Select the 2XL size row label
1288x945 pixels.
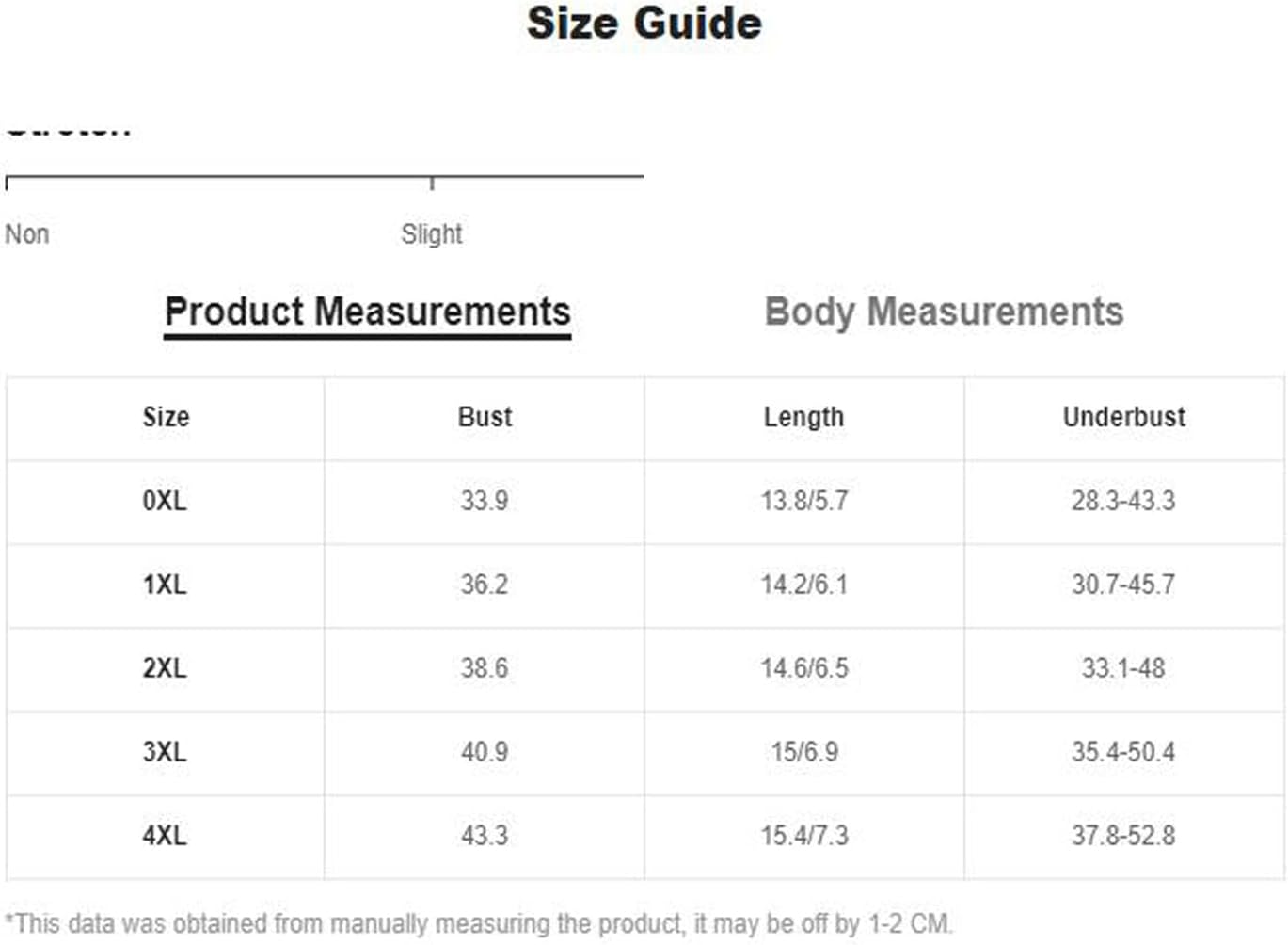pos(165,668)
